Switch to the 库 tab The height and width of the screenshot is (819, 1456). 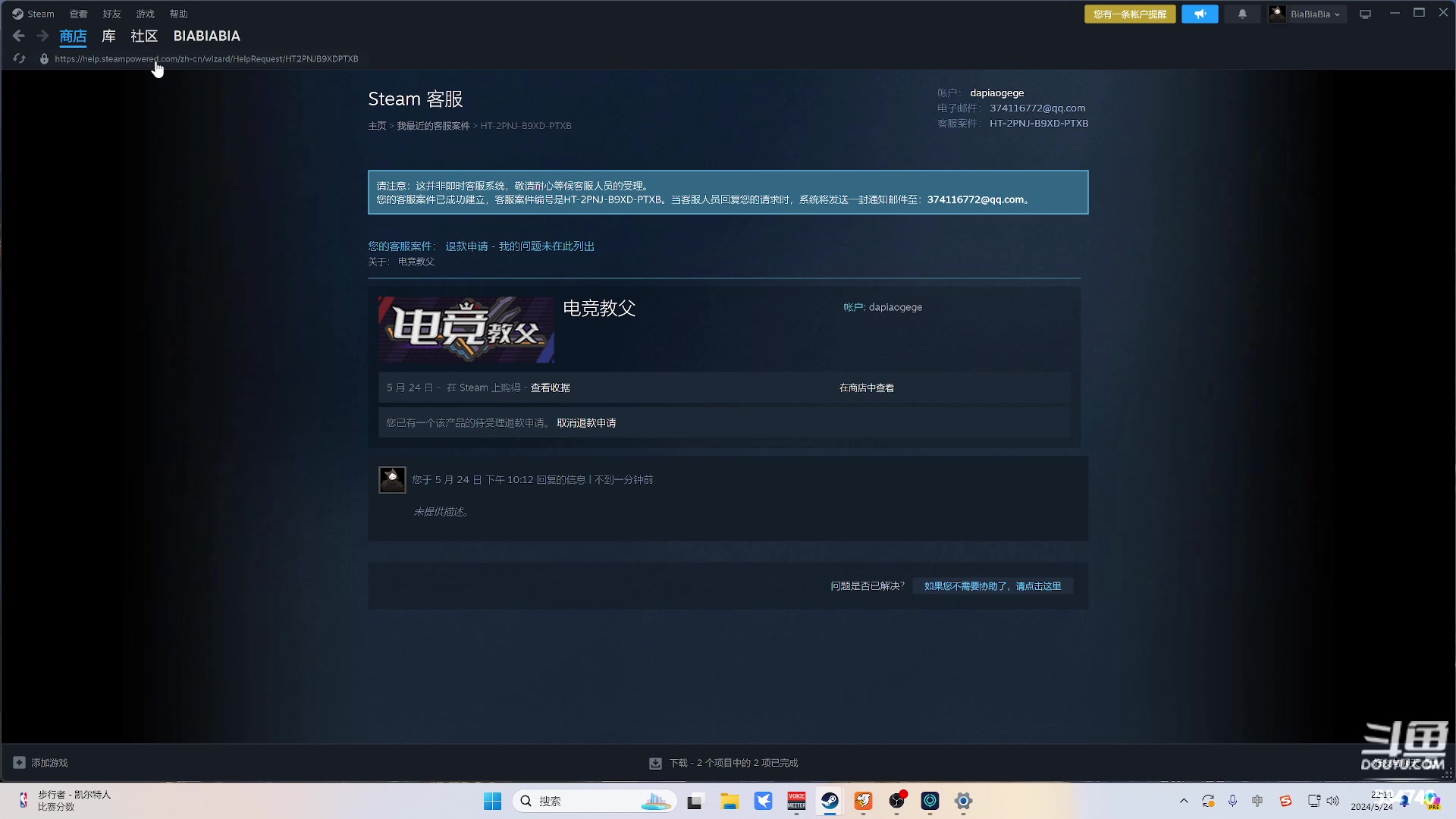pyautogui.click(x=108, y=36)
